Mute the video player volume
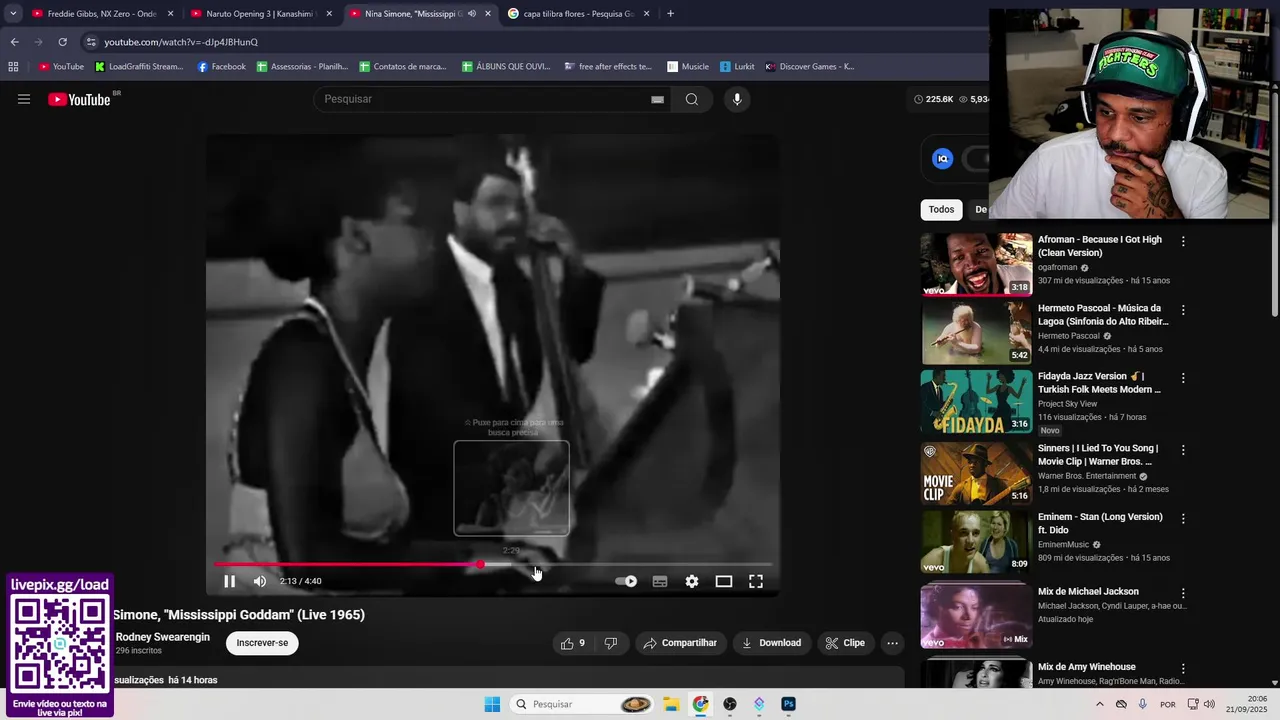1280x720 pixels. 260,581
